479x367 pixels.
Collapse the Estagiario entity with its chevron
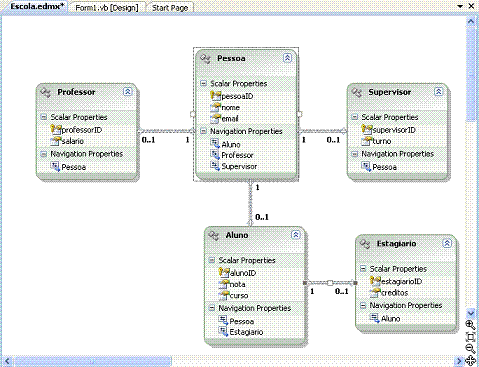(x=447, y=243)
